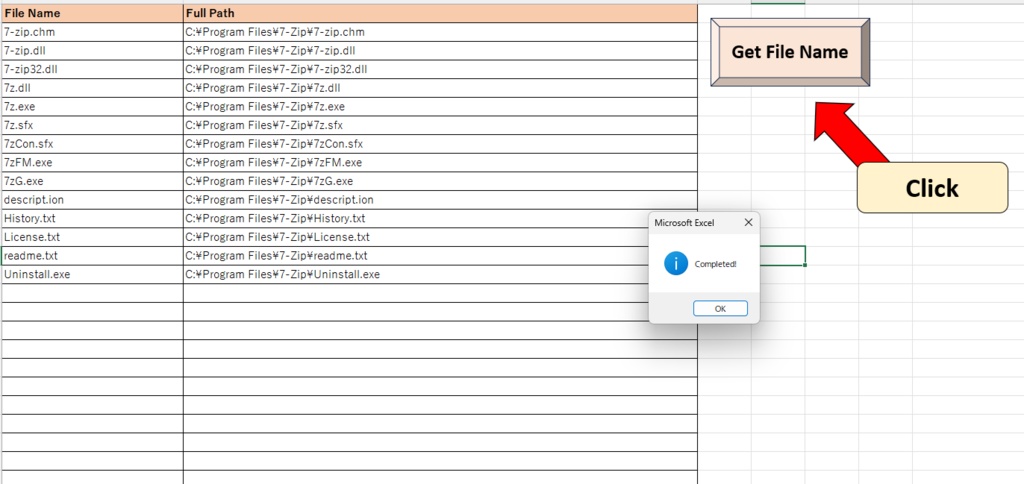Select the Uninstall.exe file name cell

tap(93, 274)
